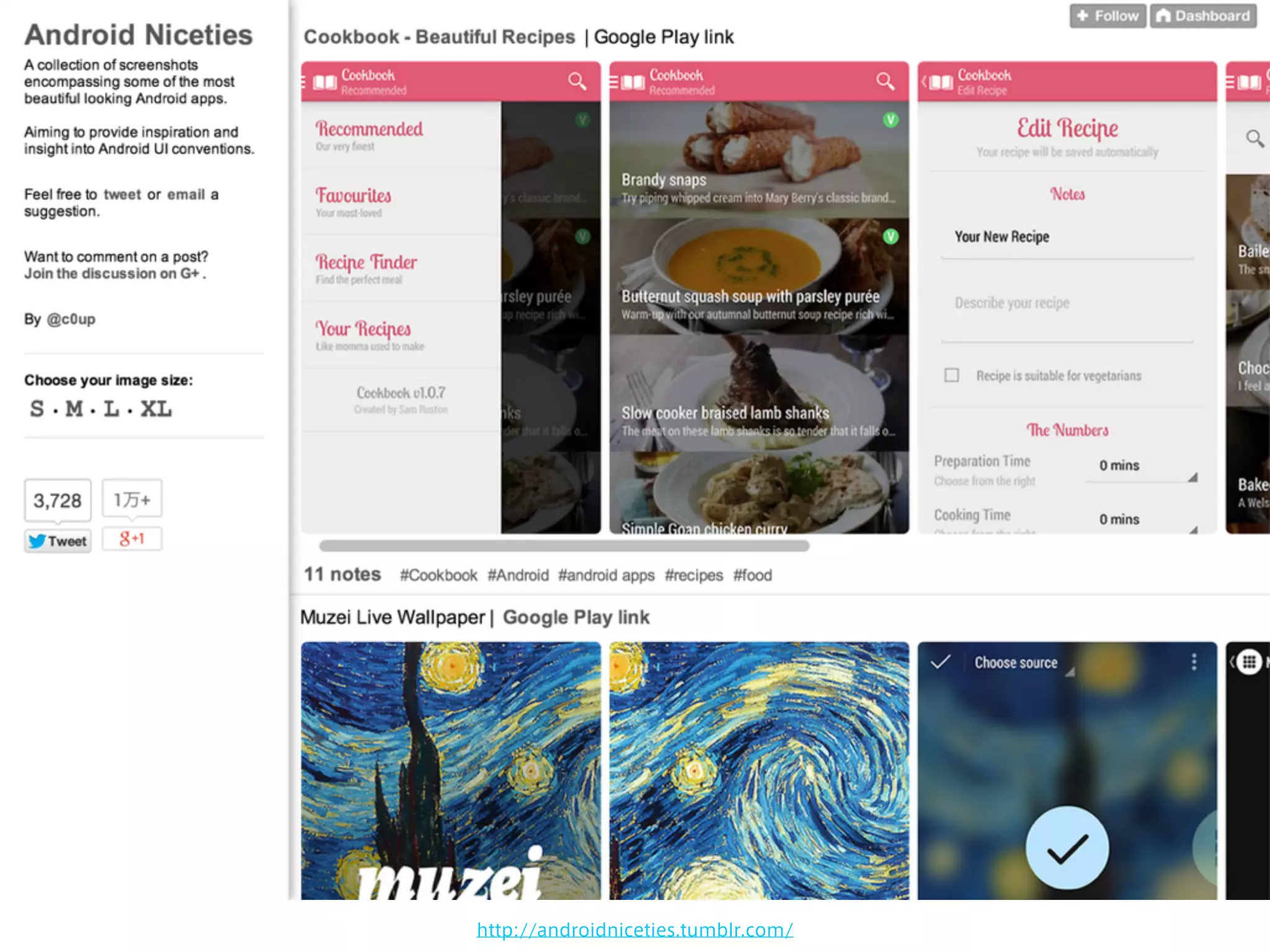Click search magnifier in second Cookbook screenshot
The image size is (1270, 952).
(885, 81)
